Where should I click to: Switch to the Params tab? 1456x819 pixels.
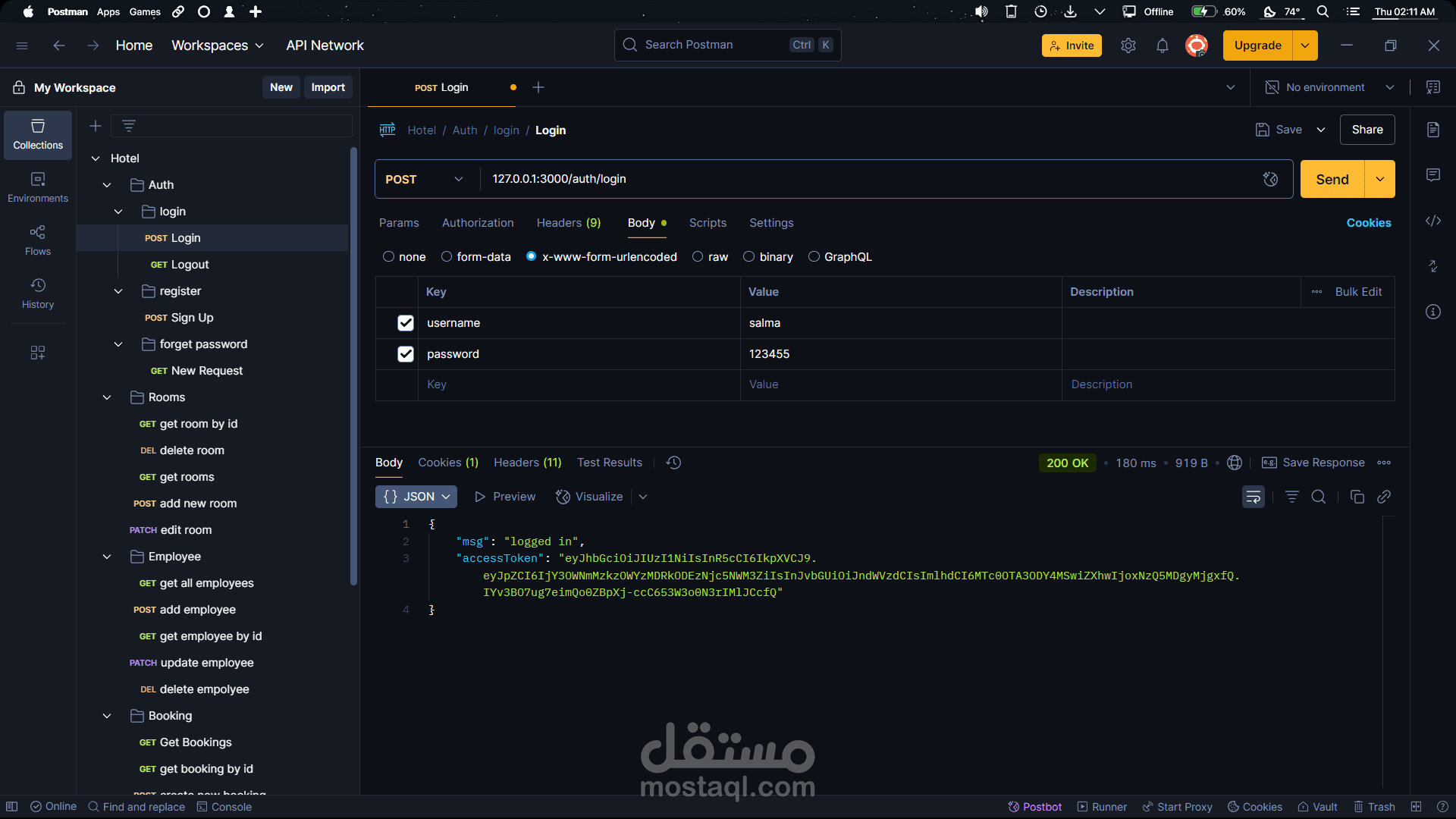click(x=399, y=223)
